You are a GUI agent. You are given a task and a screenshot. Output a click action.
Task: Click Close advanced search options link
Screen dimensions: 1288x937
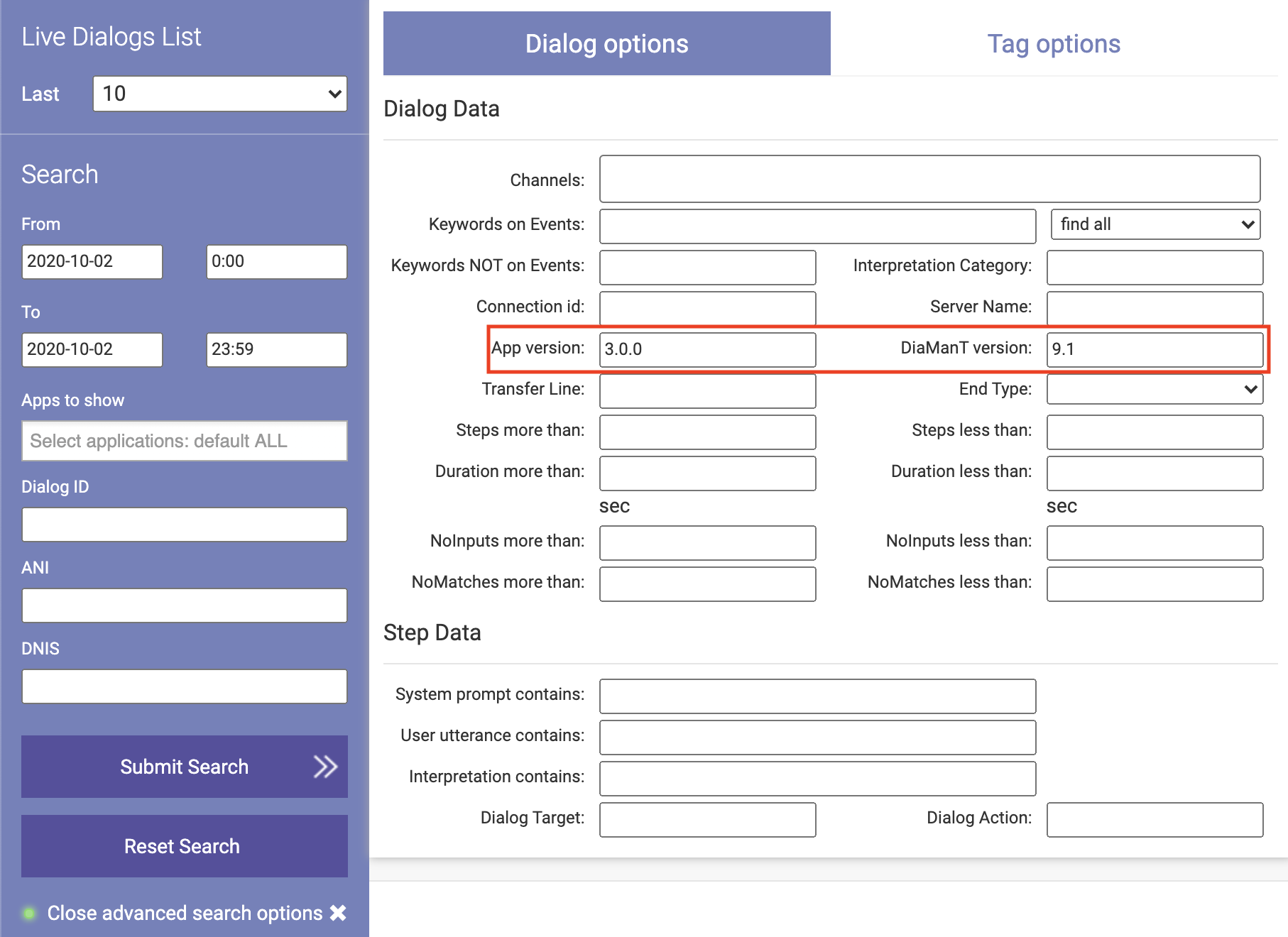coord(185,913)
